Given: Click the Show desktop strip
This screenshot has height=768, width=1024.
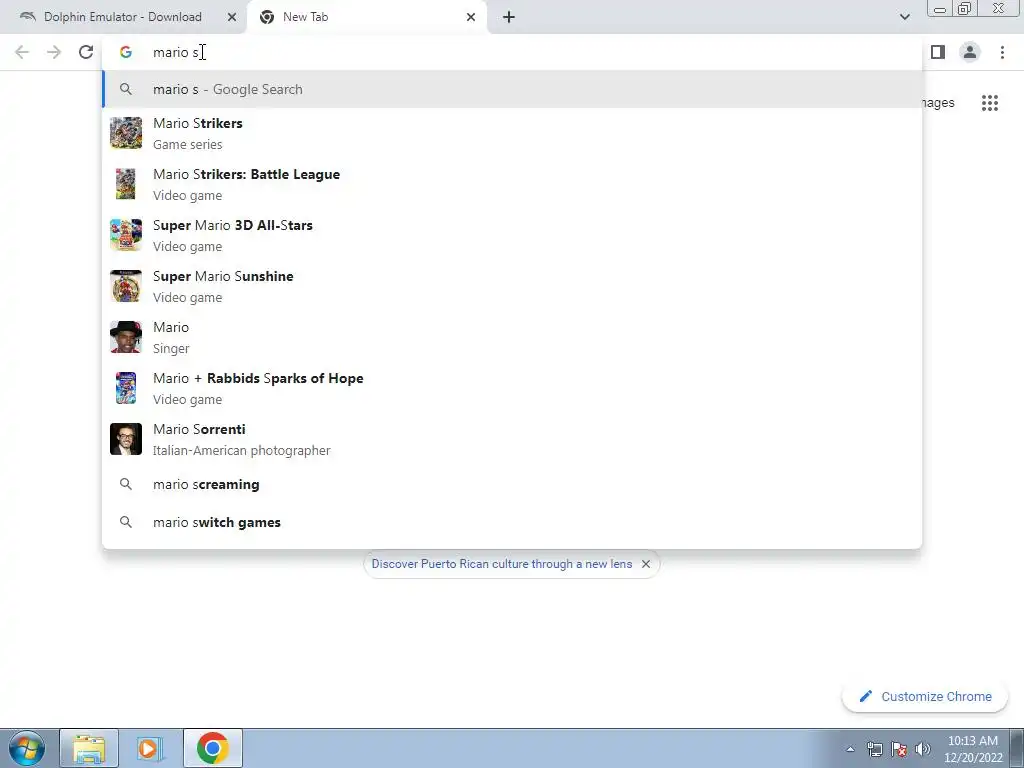Looking at the screenshot, I should click(1017, 748).
